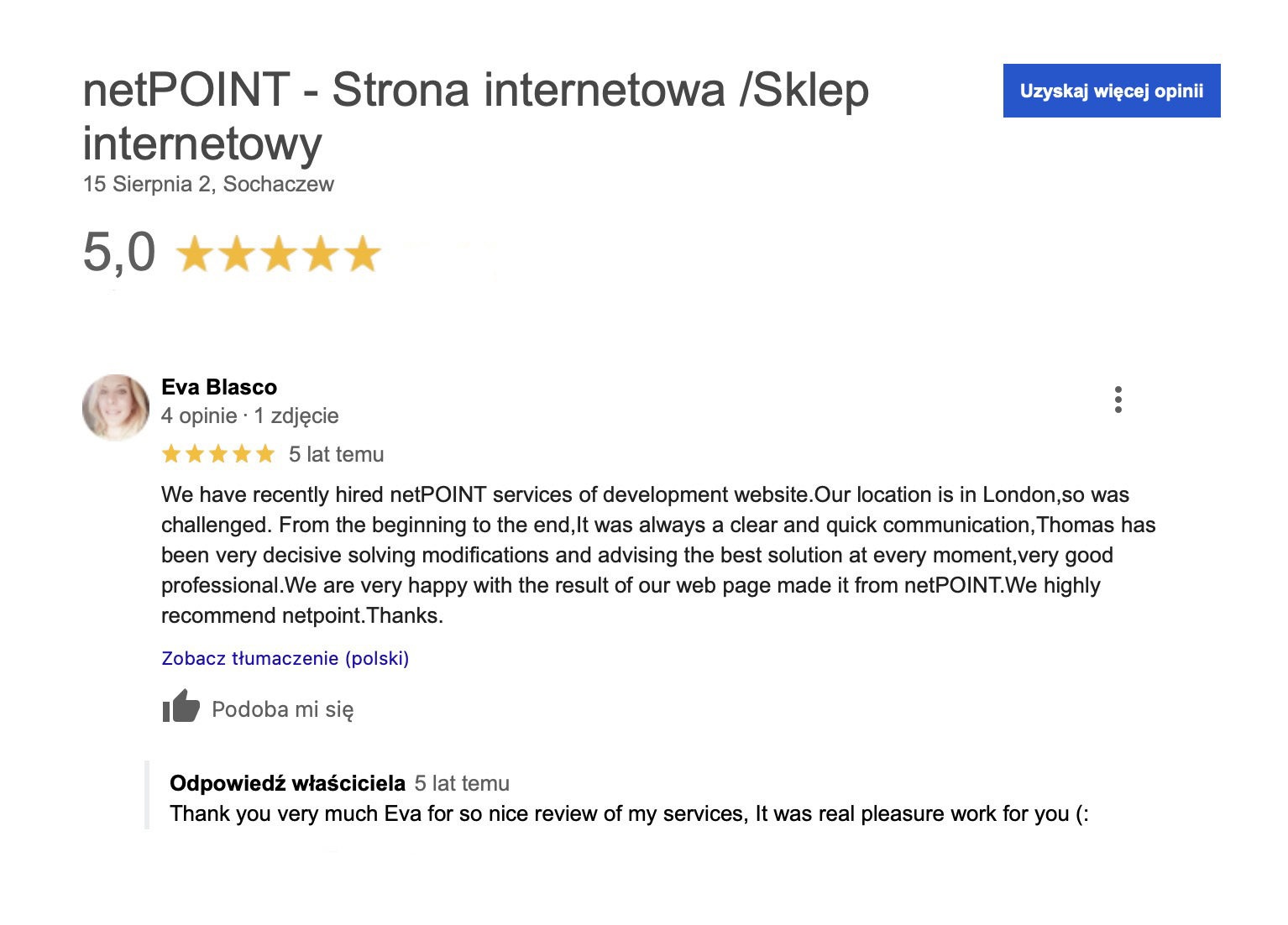Viewport: 1288px width, 925px height.
Task: Open the Zobacz tłumaczenie (polski) link
Action: click(285, 658)
